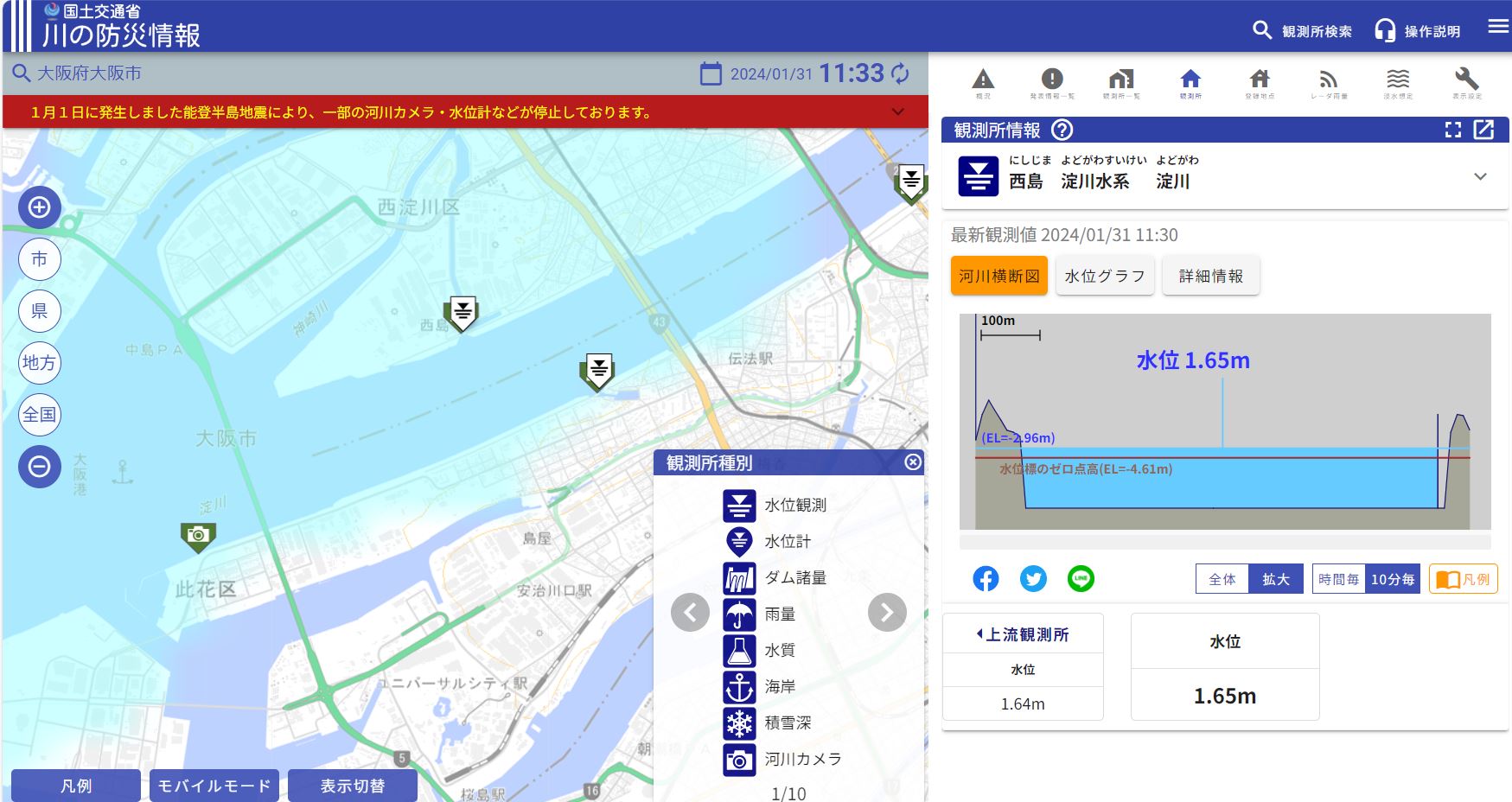Expand the red earthquake notice banner

pyautogui.click(x=898, y=112)
